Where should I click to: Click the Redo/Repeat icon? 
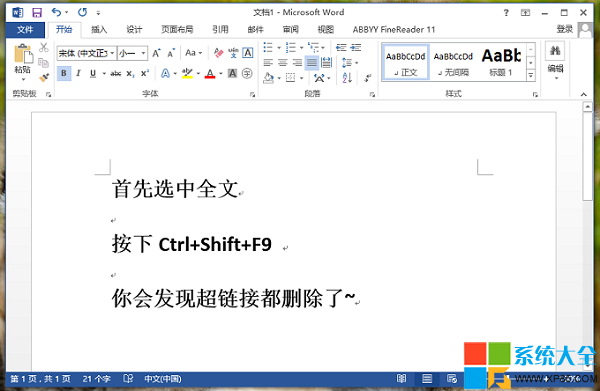(x=82, y=13)
